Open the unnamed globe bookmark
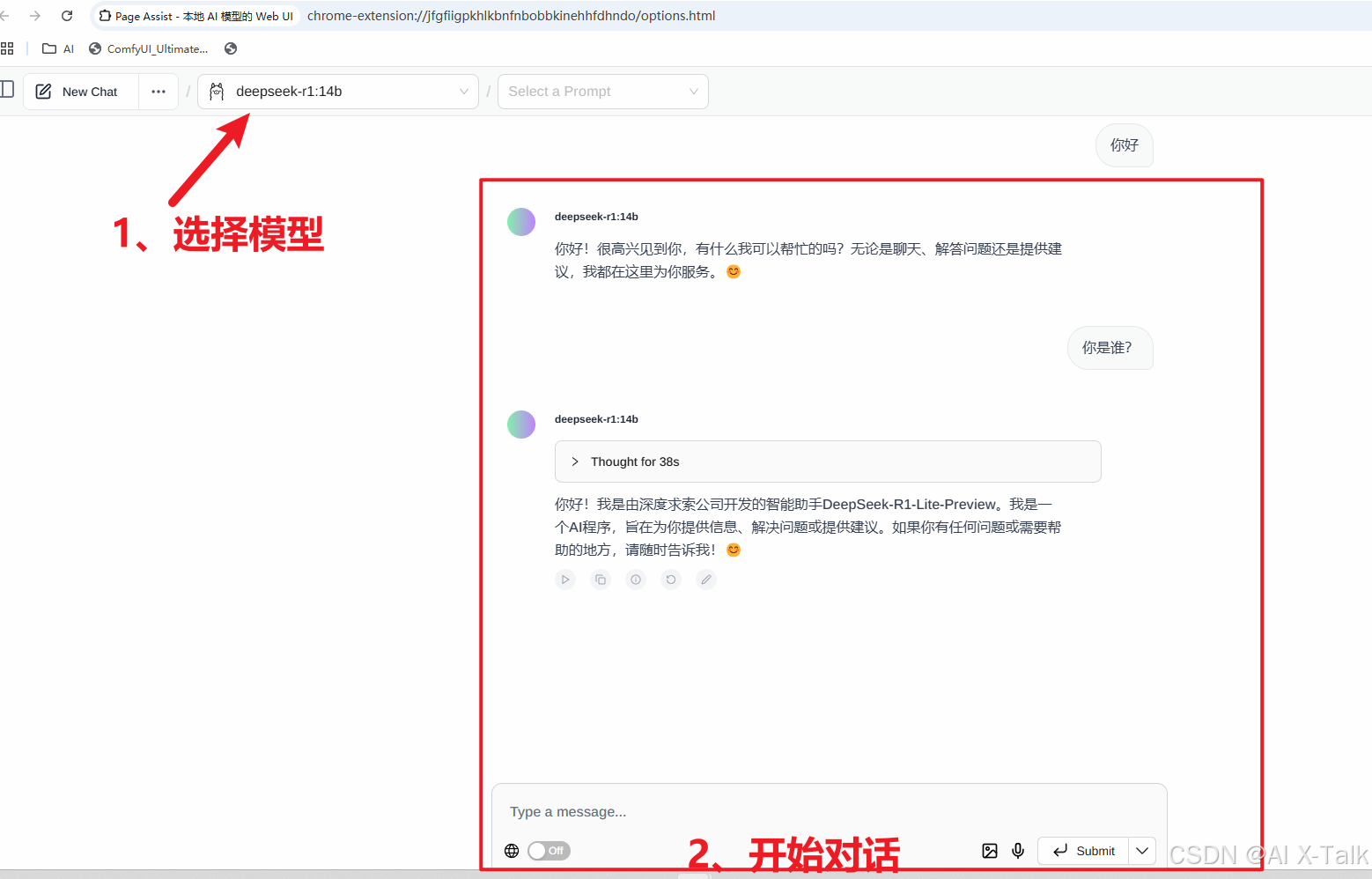Screen dimensions: 1372x879 [x=231, y=48]
